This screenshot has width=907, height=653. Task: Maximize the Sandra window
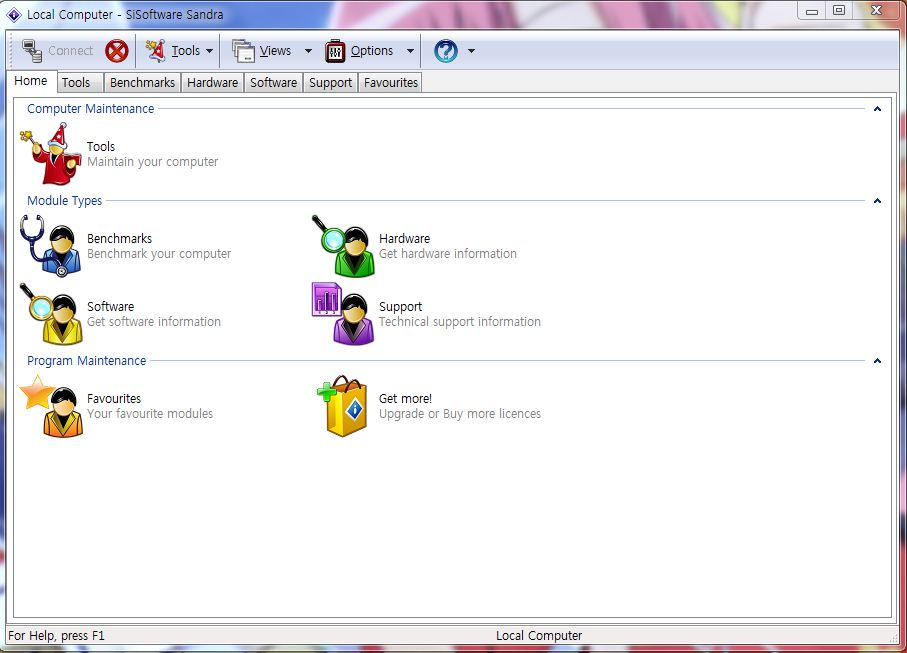pos(839,10)
